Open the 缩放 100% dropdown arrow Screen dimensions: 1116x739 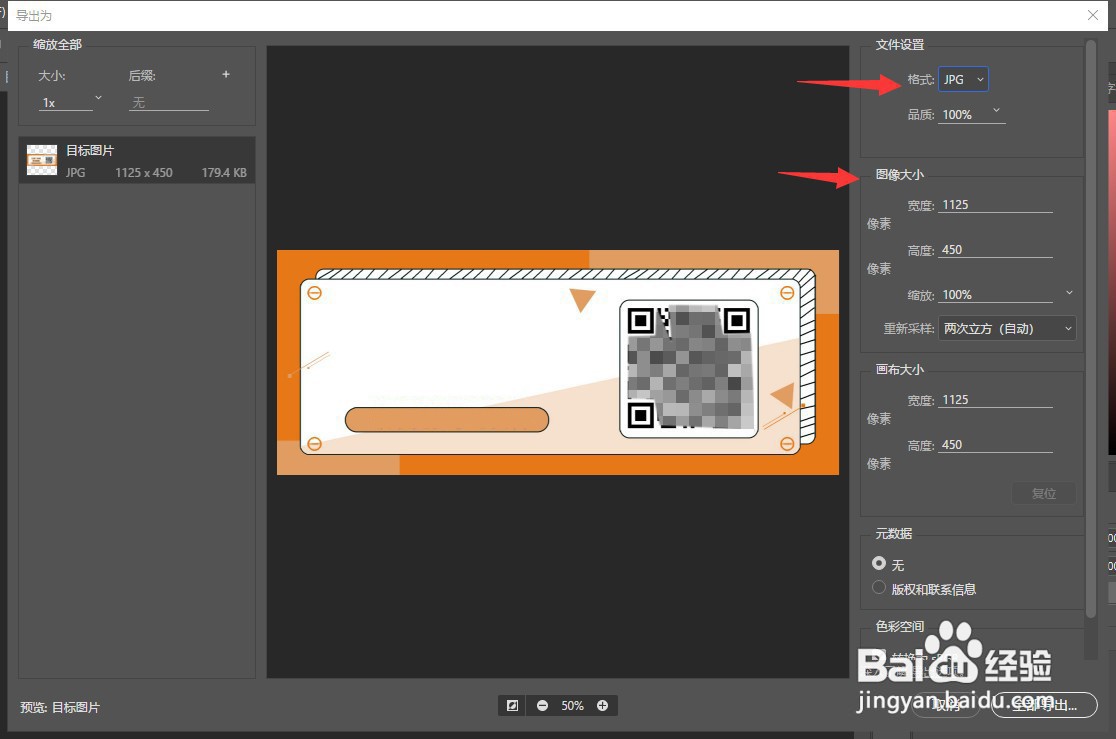pyautogui.click(x=1069, y=293)
